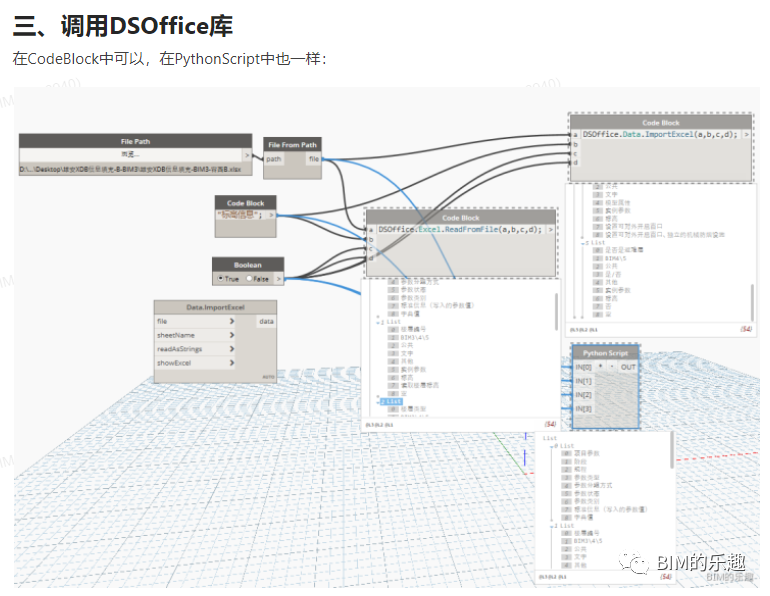Select the xlsx file path text in File Path node
The height and width of the screenshot is (596, 770).
pyautogui.click(x=131, y=169)
